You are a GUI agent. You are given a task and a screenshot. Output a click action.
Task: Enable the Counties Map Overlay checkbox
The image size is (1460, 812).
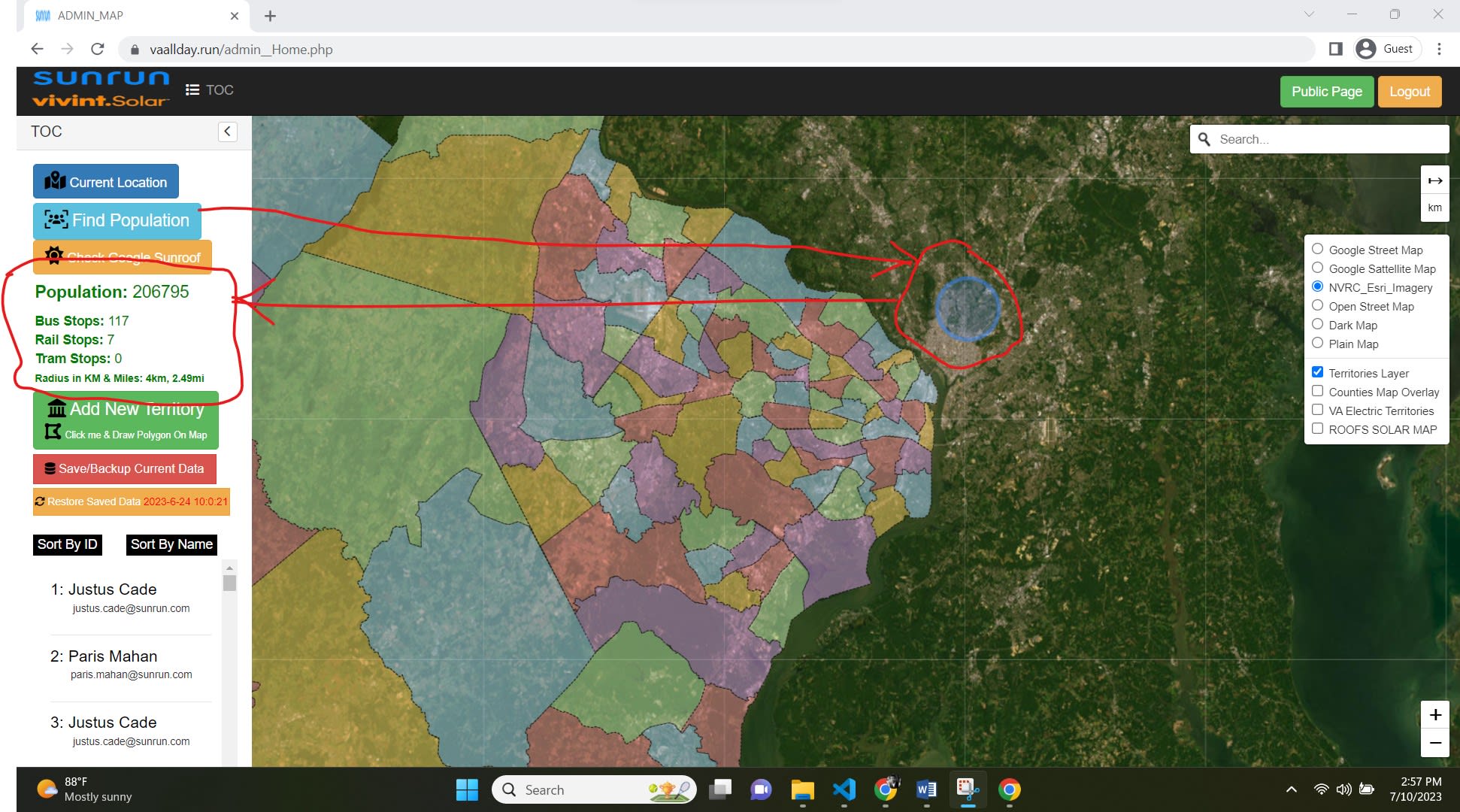coord(1317,391)
